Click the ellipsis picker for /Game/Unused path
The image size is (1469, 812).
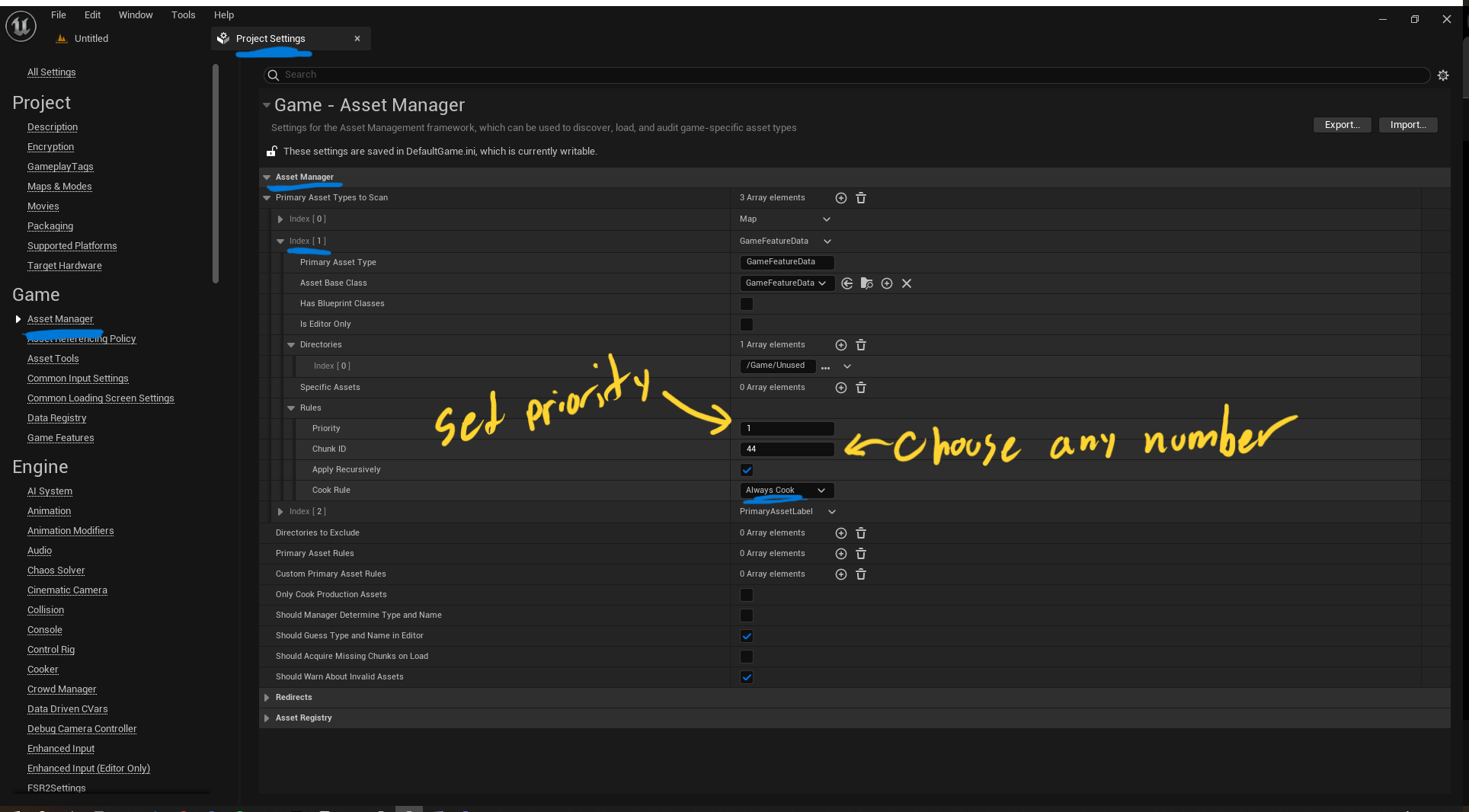[x=825, y=367]
